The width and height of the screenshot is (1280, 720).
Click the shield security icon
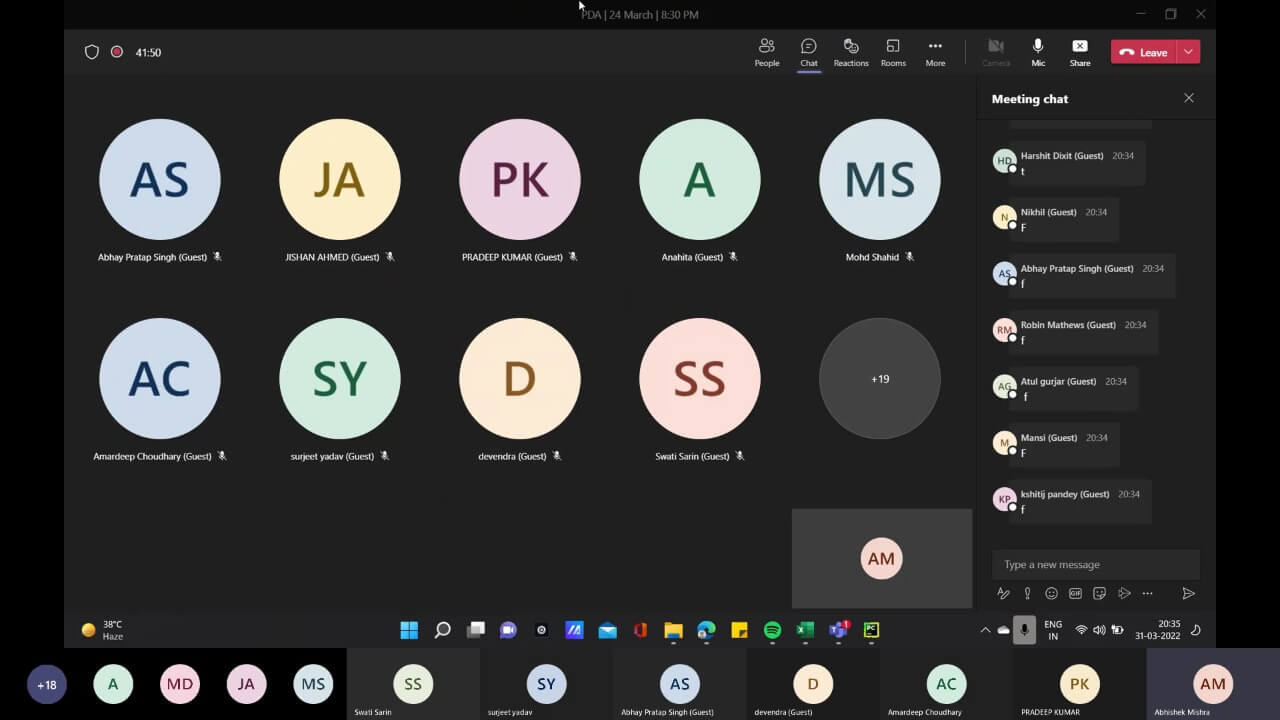[x=92, y=52]
